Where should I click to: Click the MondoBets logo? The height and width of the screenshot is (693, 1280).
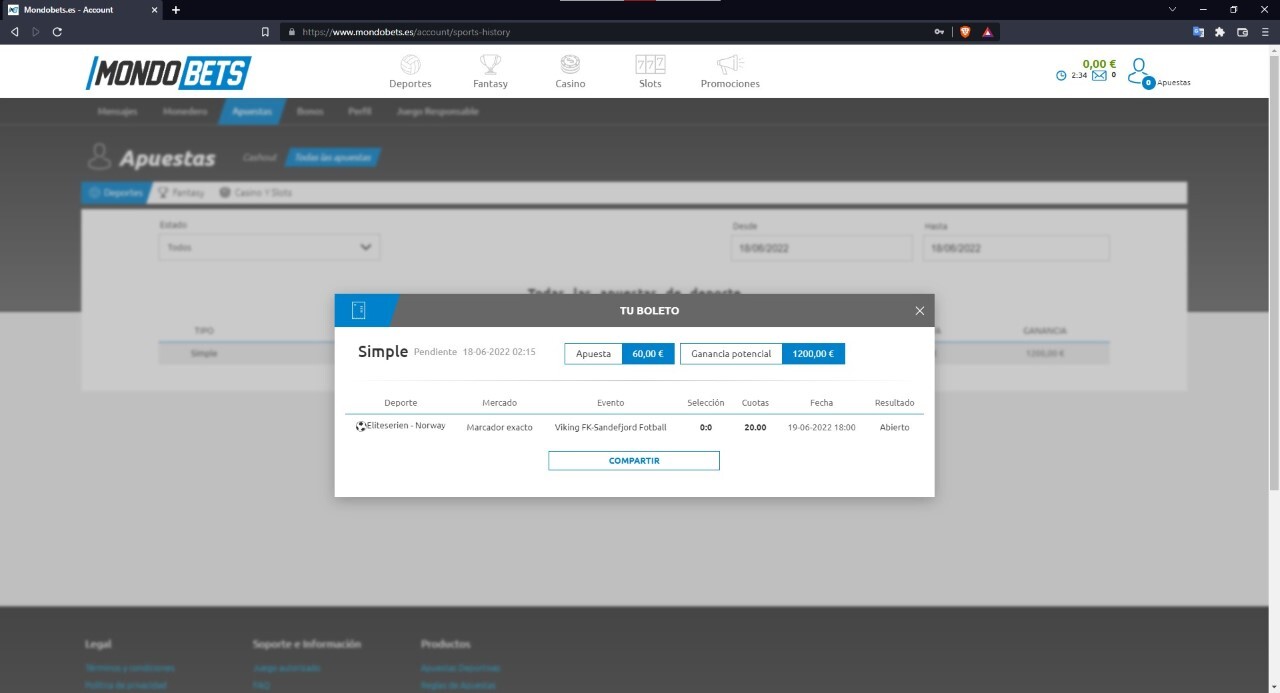(x=168, y=73)
